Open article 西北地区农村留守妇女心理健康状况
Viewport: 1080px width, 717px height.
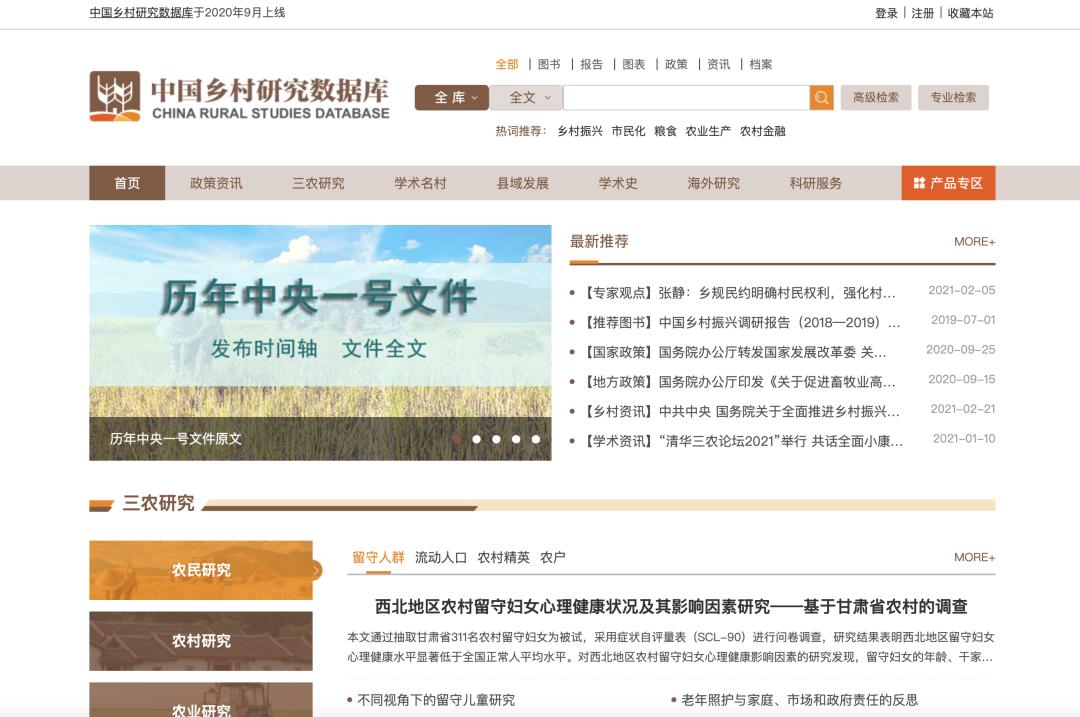point(671,607)
